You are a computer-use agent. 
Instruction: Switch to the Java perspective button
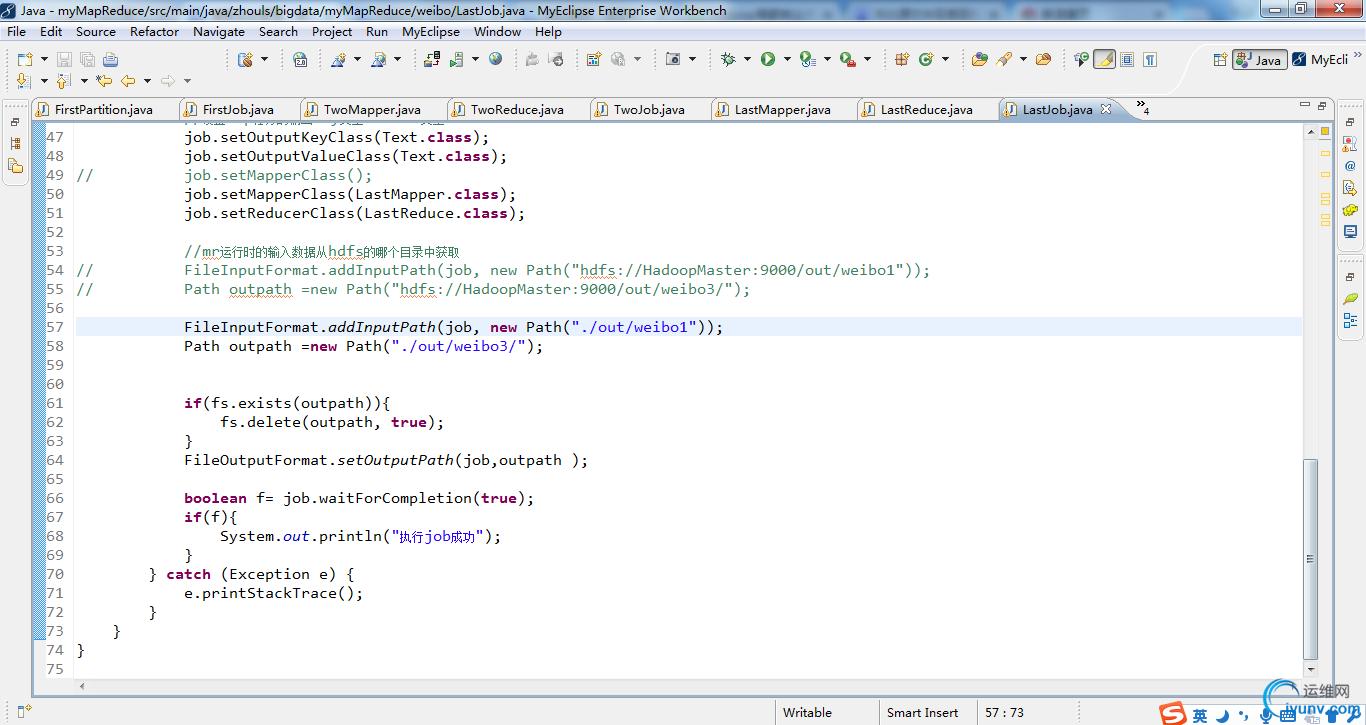tap(1259, 60)
